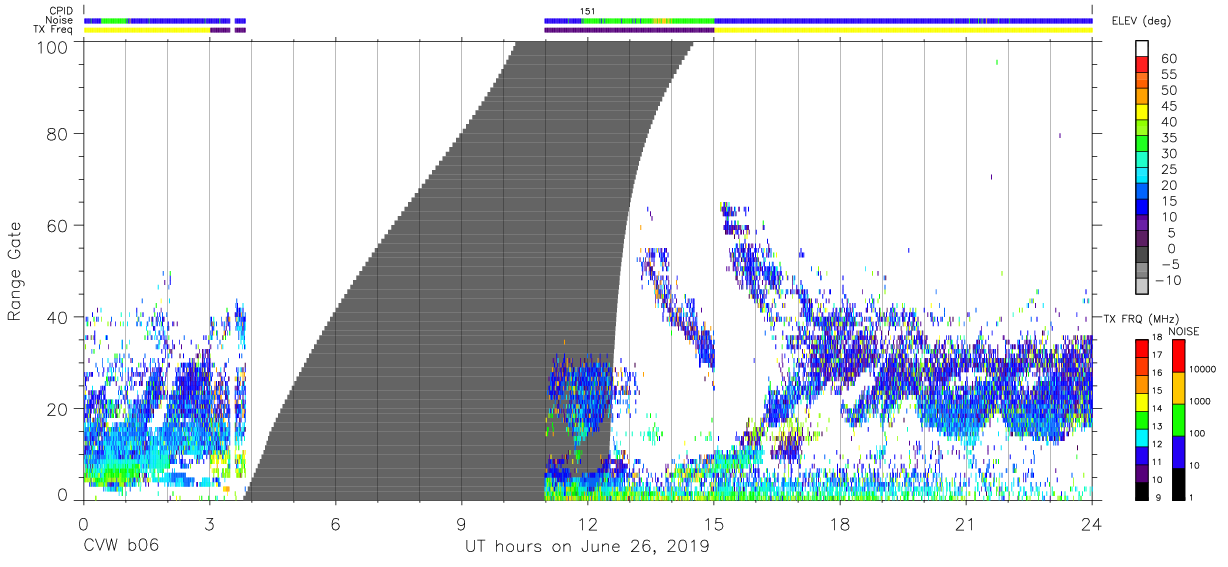Select red swatch between 17 and 18 in TX FRQ bar

[x=1142, y=349]
